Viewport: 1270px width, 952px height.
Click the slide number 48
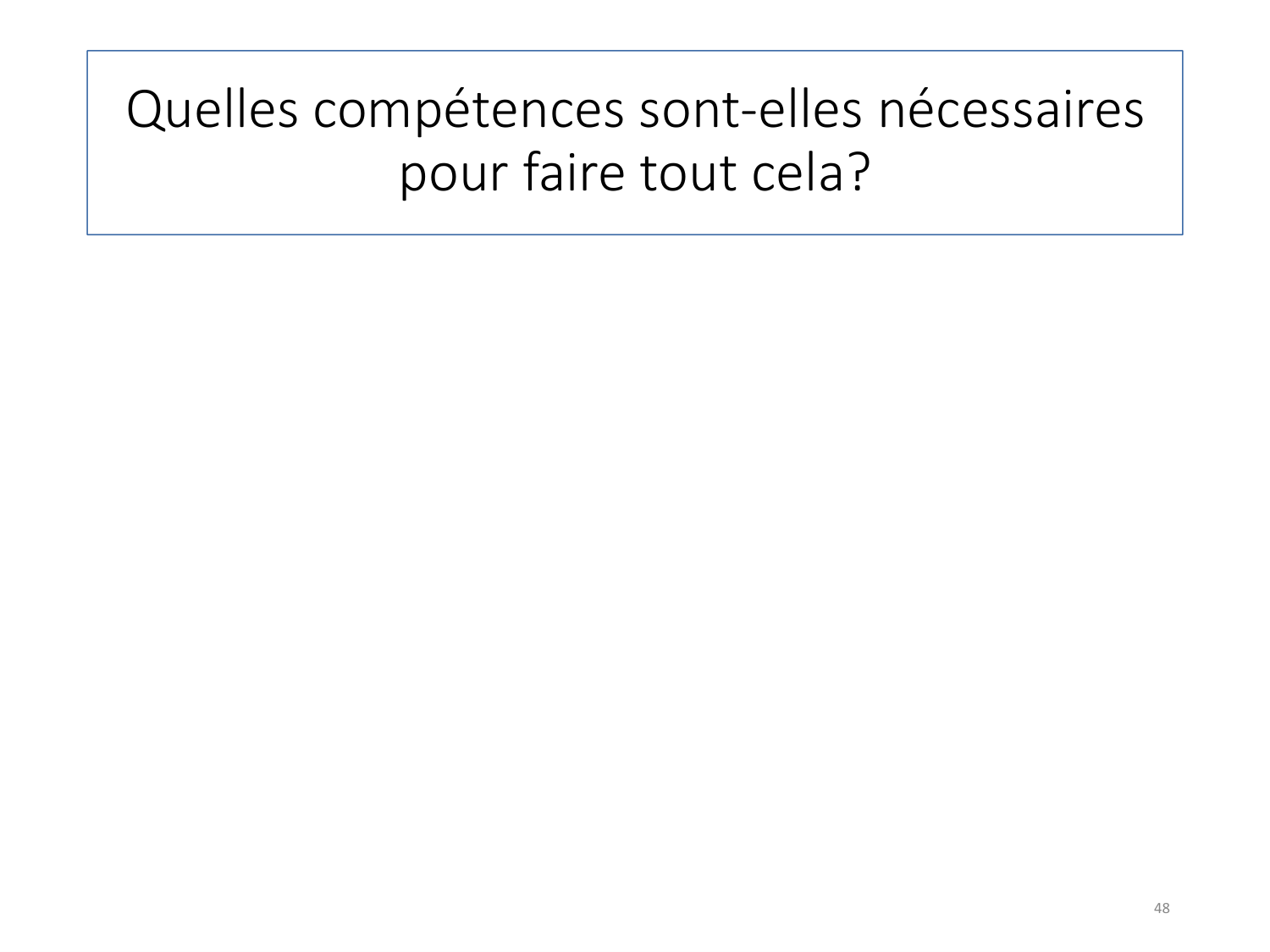point(1162,908)
